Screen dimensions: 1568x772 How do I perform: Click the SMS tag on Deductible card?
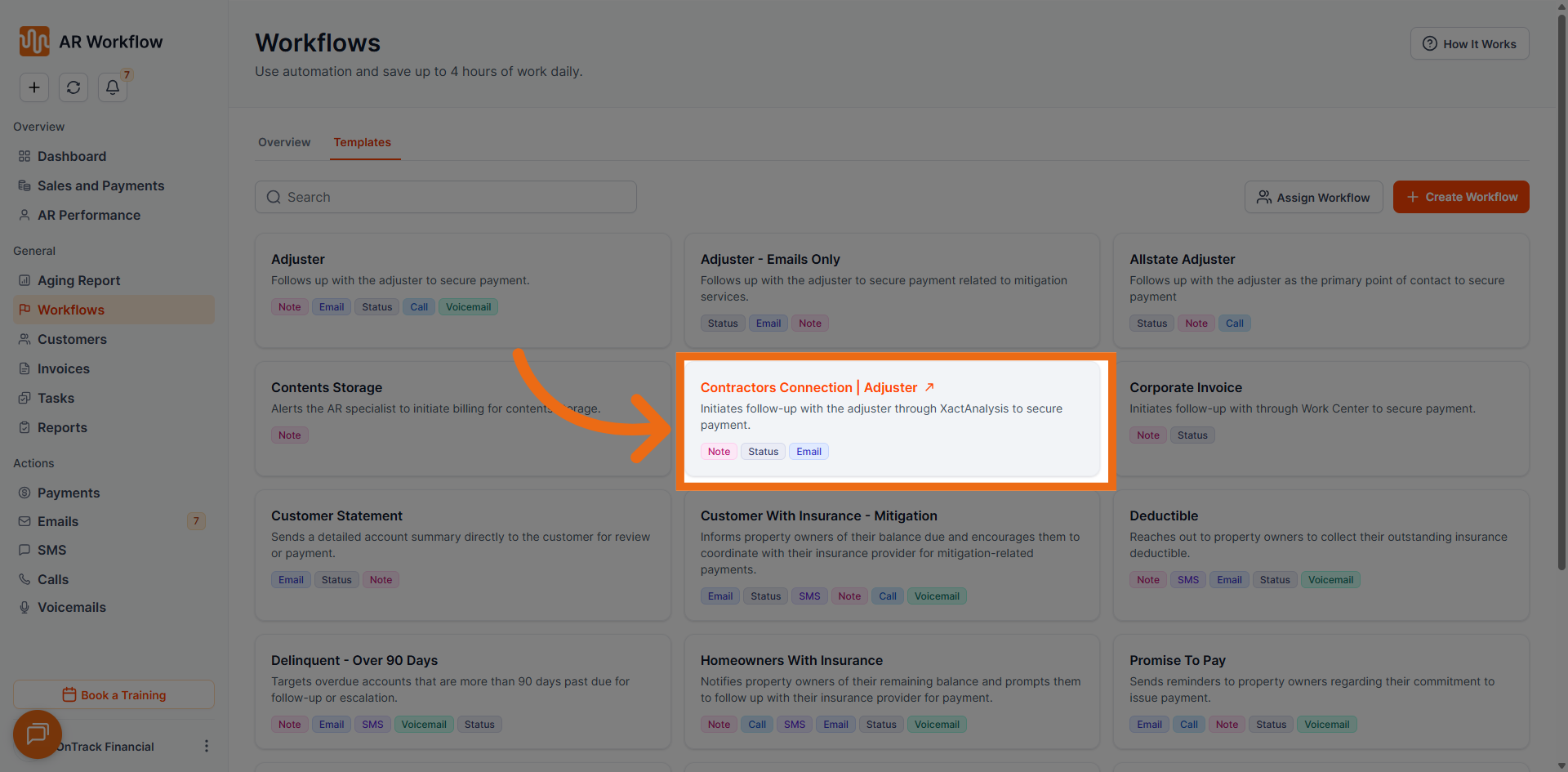point(1188,580)
